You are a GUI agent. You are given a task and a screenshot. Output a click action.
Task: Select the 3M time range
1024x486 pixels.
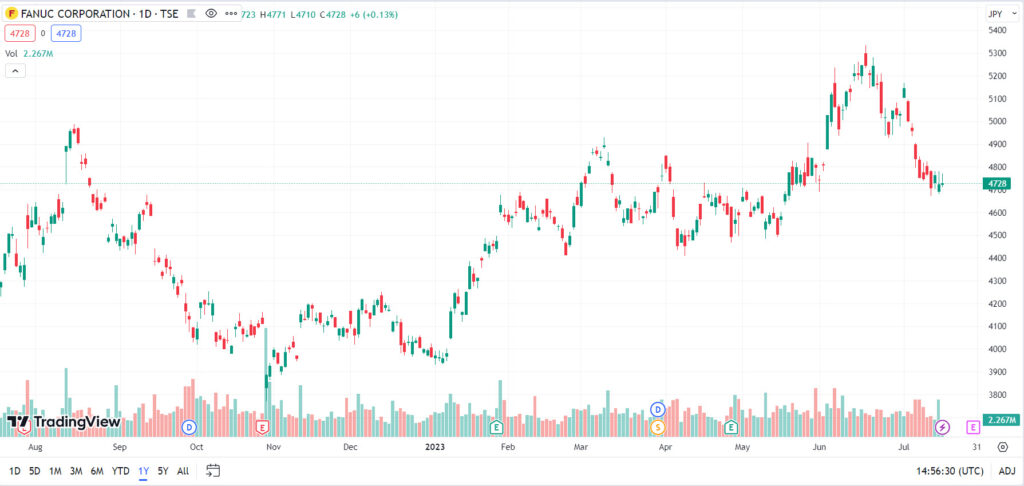coord(76,470)
